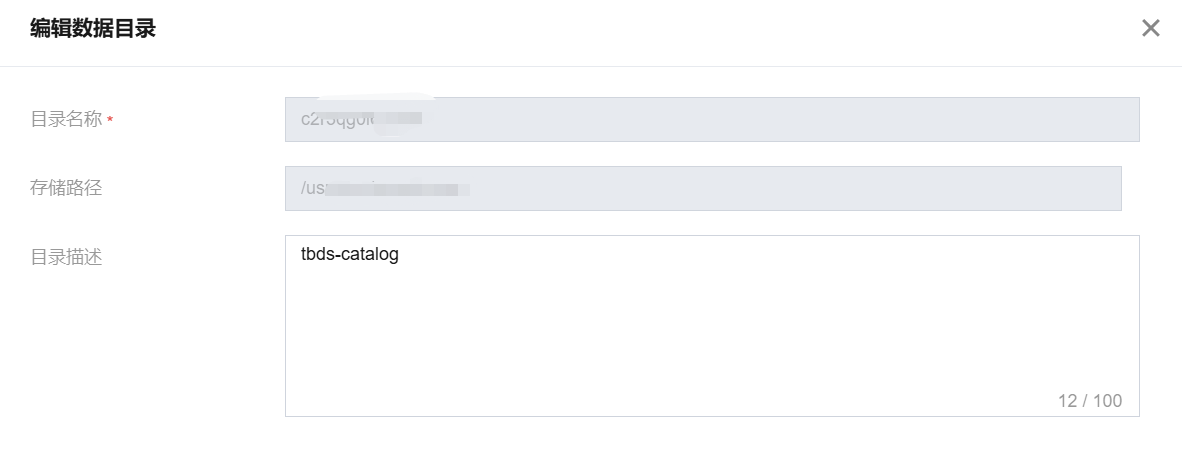Click the 目录名称 field label
The height and width of the screenshot is (475, 1182).
66,119
